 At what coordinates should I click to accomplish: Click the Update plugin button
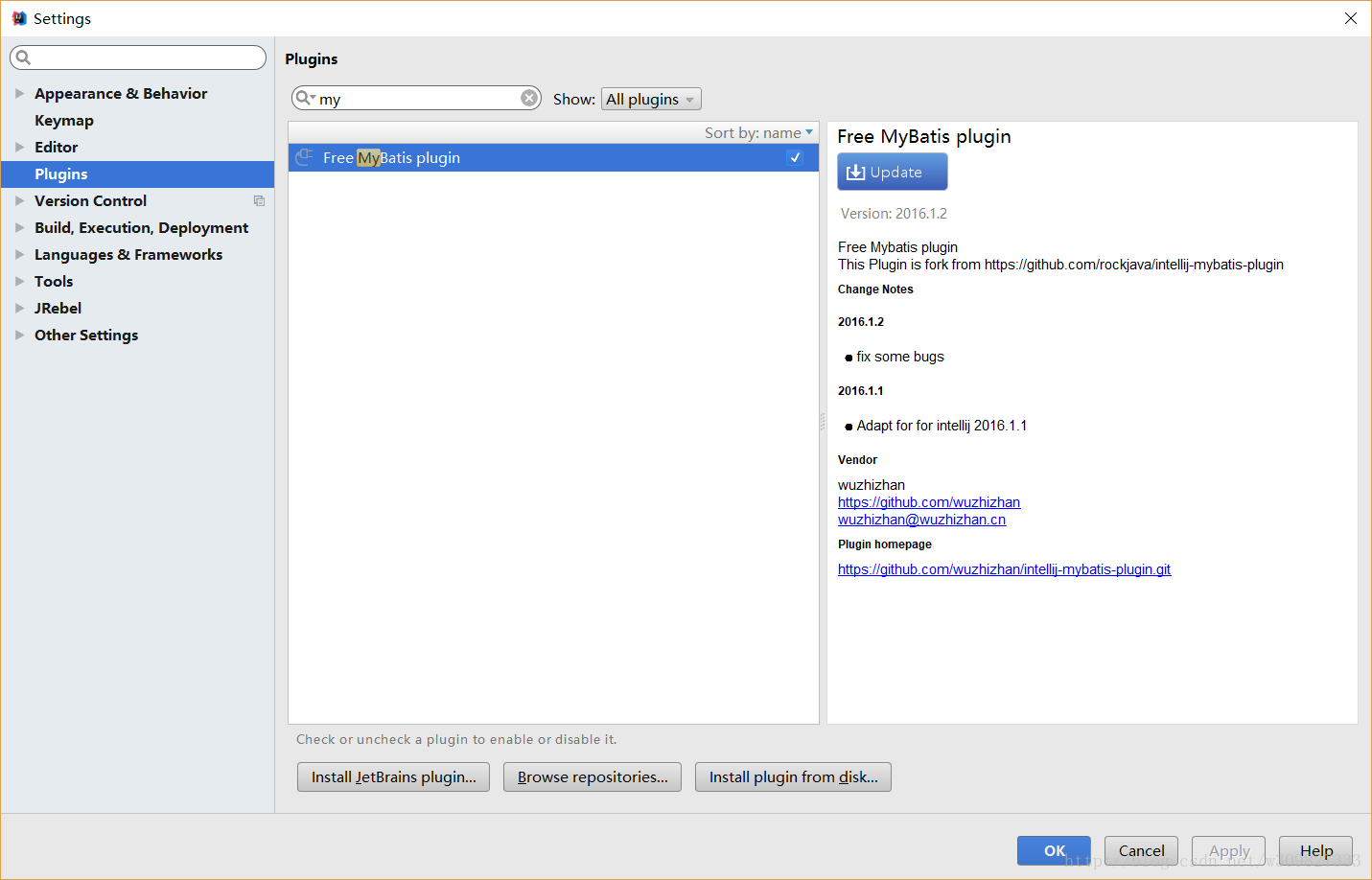tap(893, 172)
